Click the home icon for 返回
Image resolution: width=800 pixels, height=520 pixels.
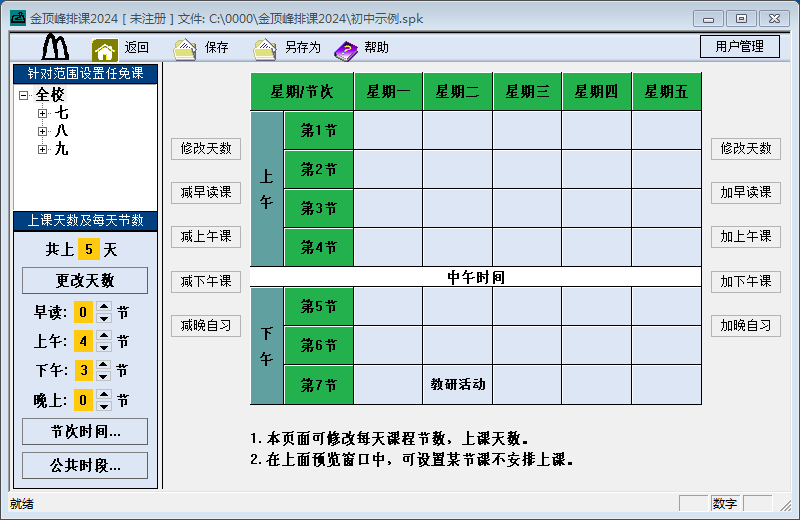[105, 49]
